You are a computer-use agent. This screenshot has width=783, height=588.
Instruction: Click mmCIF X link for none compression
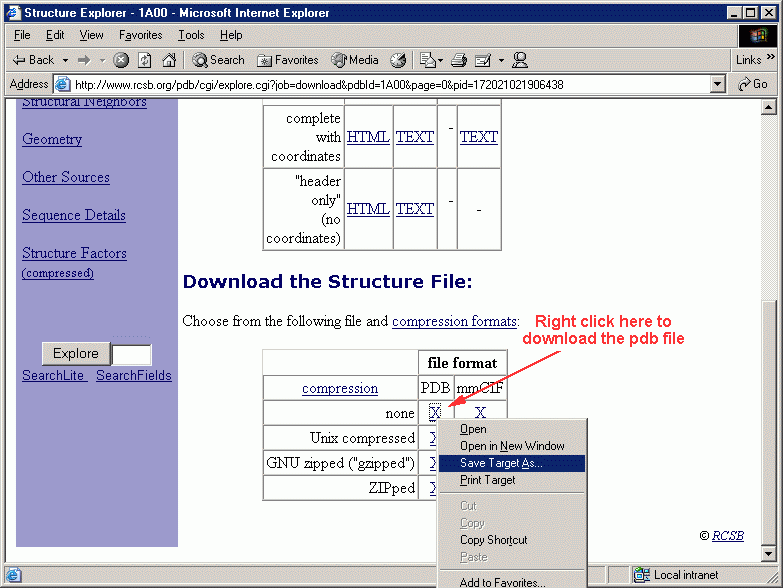[480, 413]
